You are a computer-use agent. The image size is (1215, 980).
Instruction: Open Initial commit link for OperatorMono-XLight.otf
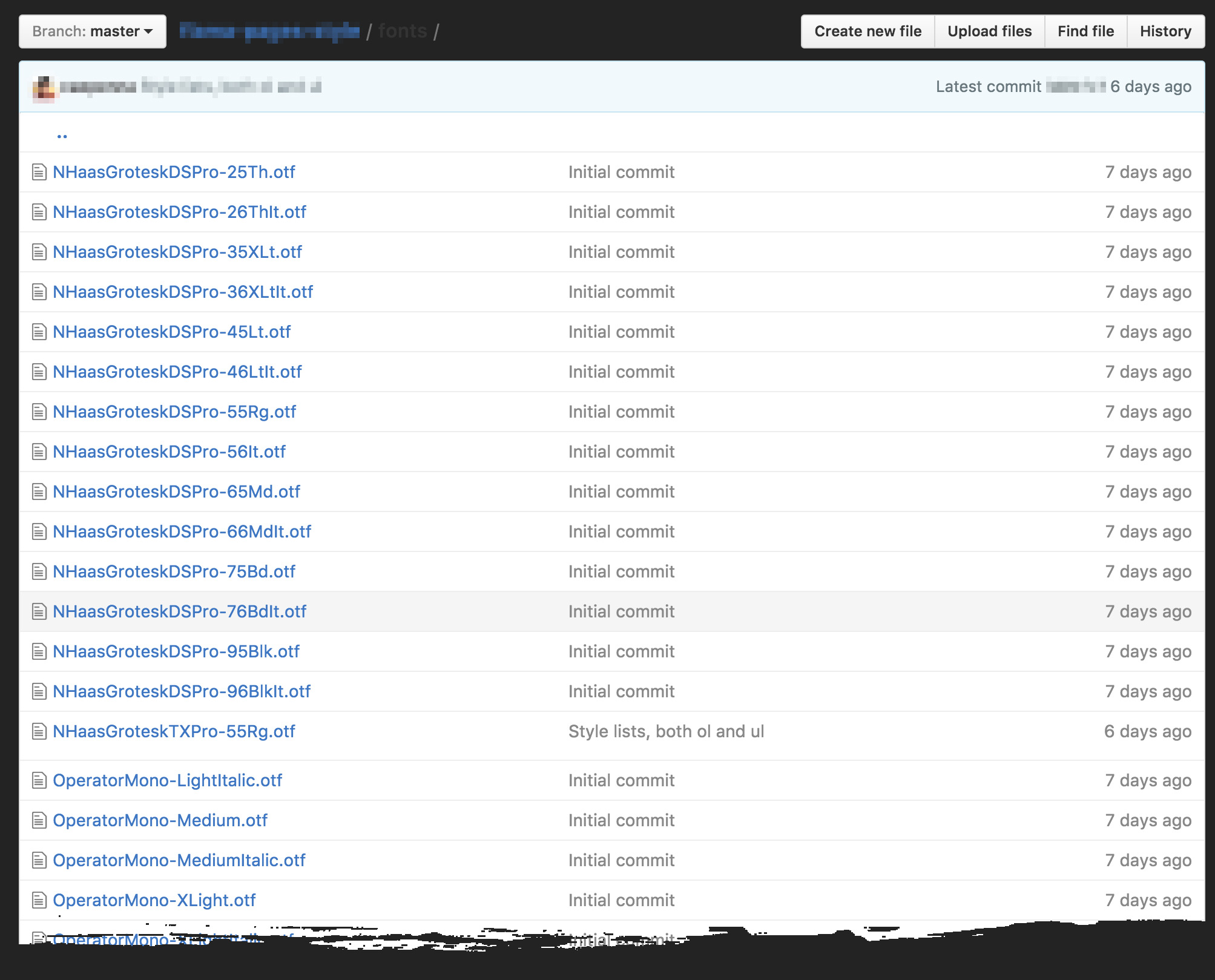click(x=621, y=901)
